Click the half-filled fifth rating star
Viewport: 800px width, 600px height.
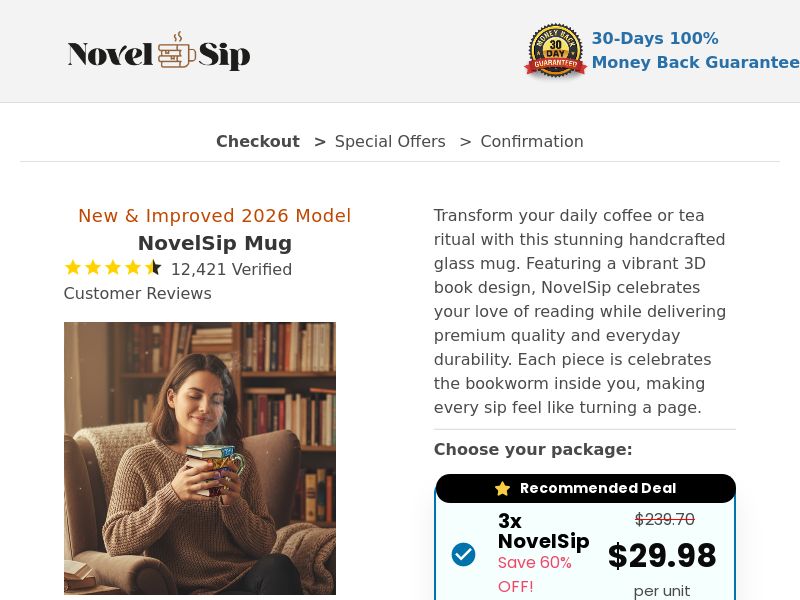tap(153, 267)
